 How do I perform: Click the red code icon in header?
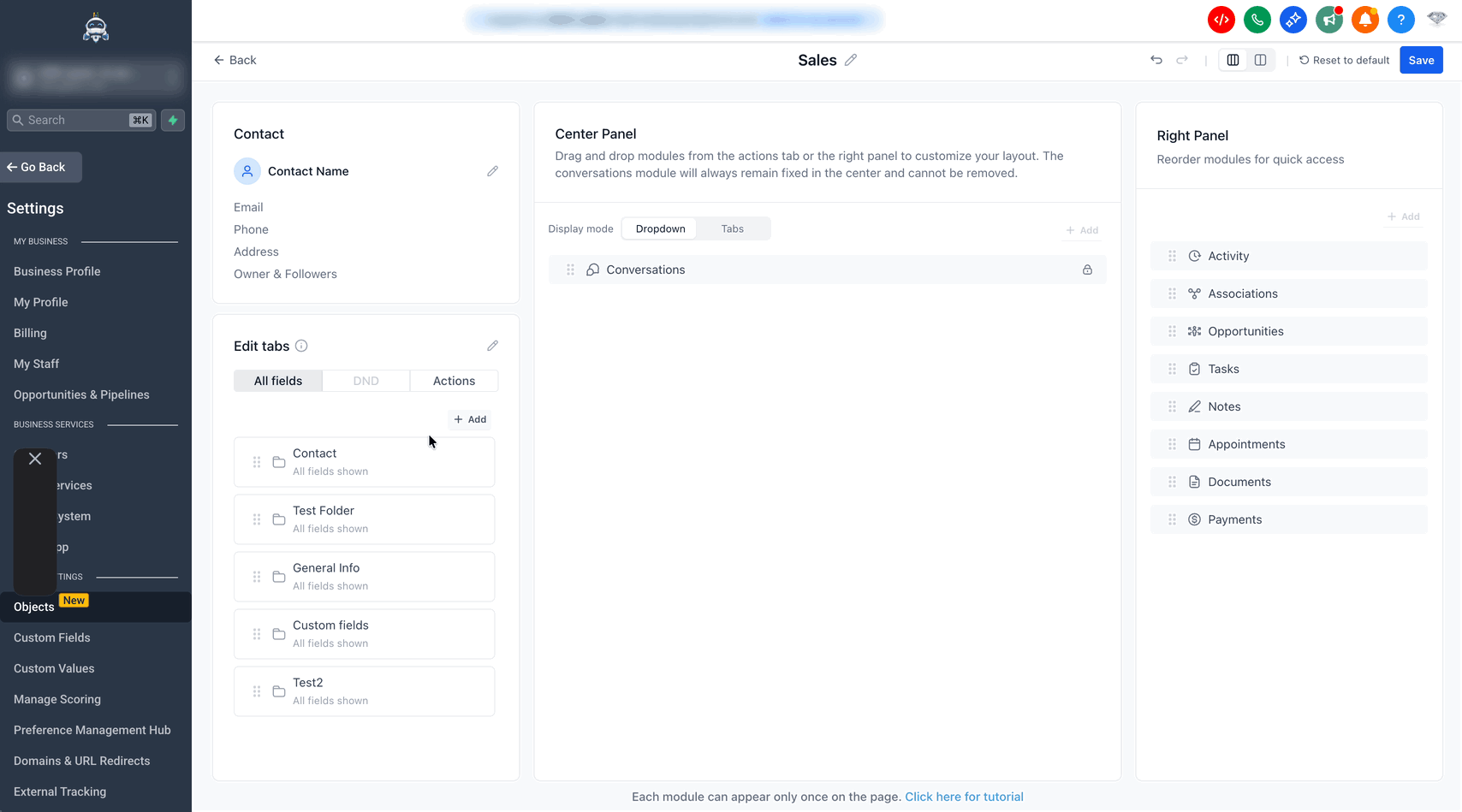tap(1221, 20)
